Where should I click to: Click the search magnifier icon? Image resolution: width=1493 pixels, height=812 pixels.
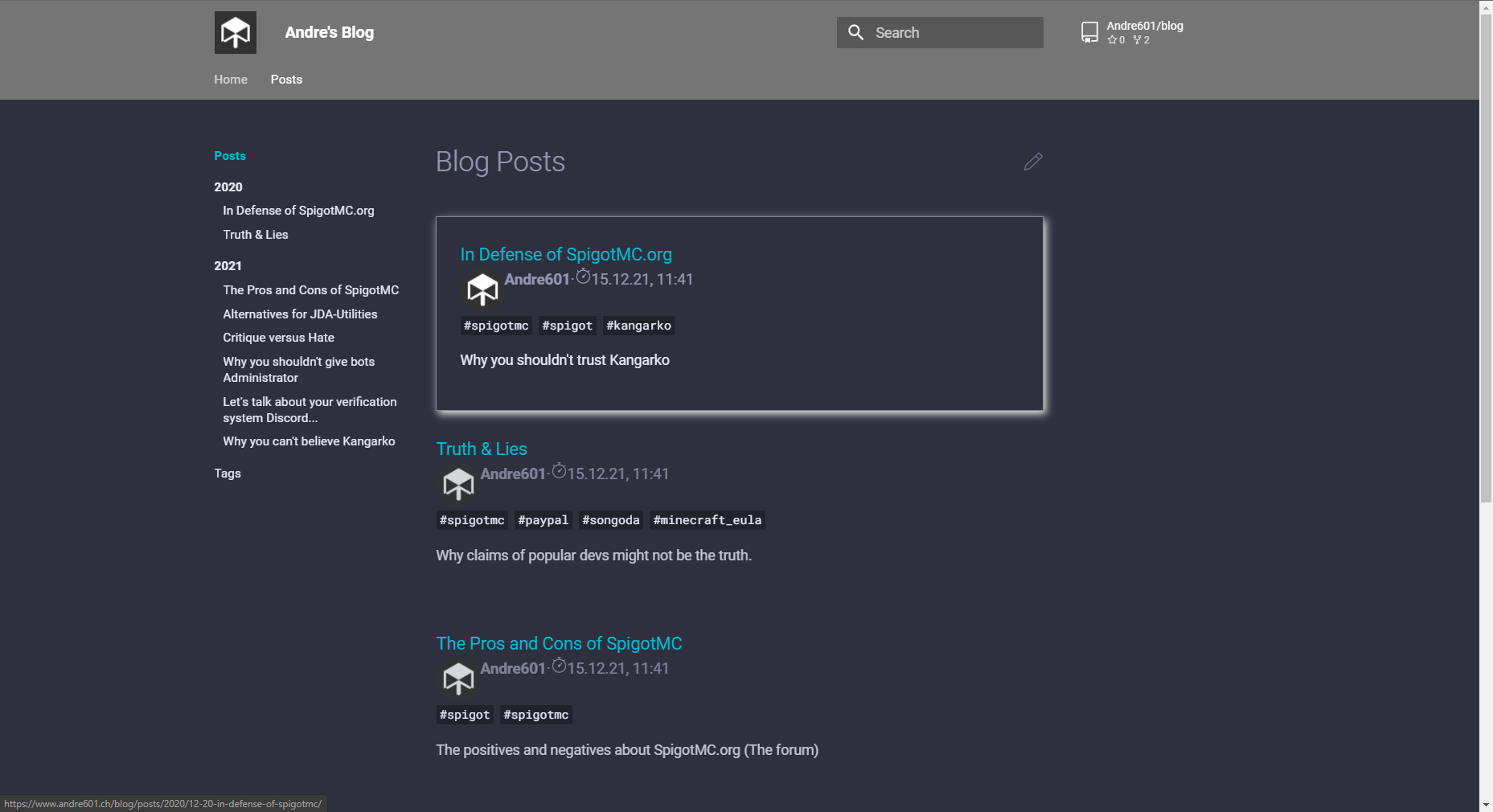pos(856,32)
